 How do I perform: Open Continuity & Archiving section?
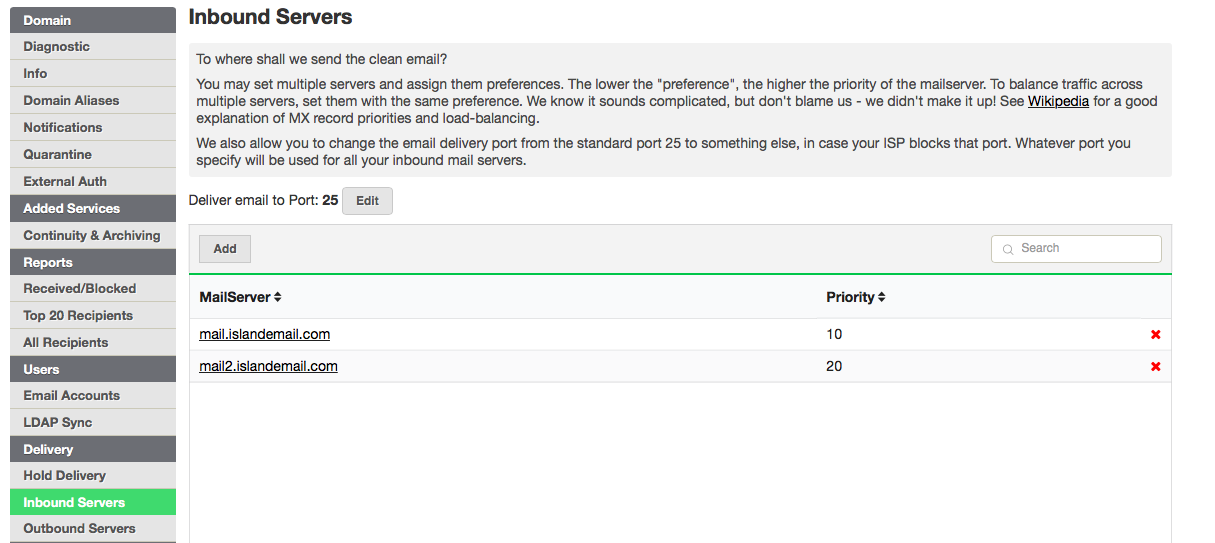tap(93, 236)
